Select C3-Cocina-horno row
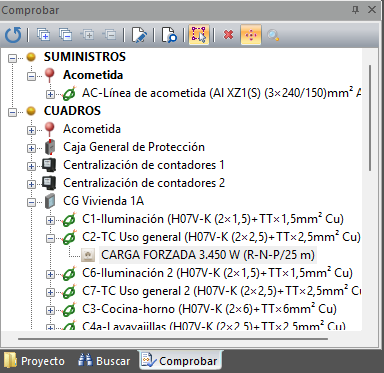 tap(209, 309)
